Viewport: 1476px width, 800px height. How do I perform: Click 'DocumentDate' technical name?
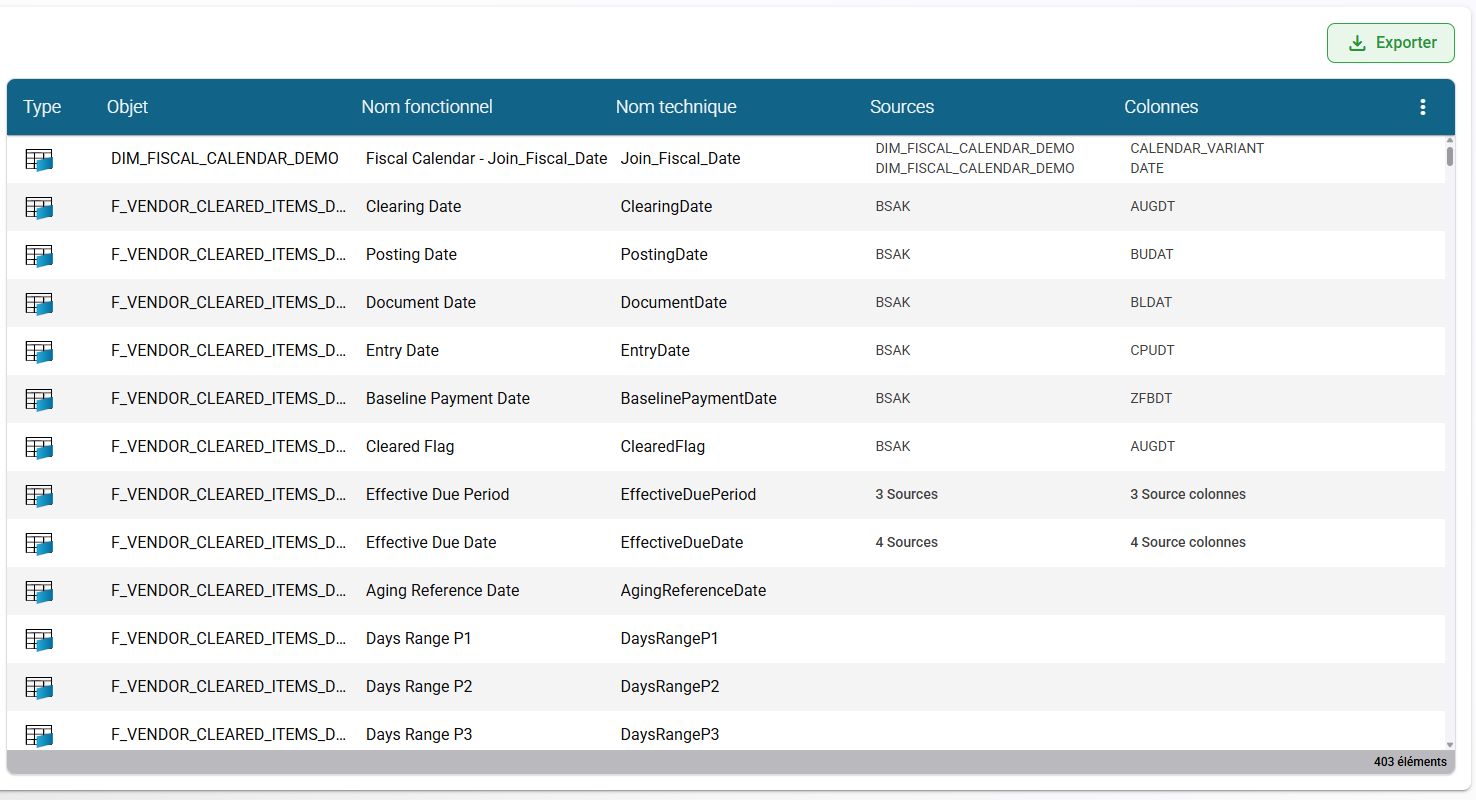674,302
